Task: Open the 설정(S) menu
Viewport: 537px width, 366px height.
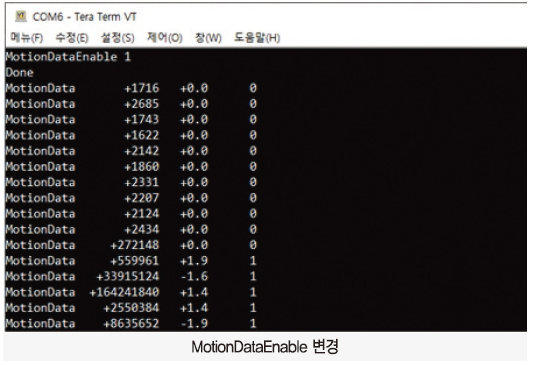Action: click(117, 37)
